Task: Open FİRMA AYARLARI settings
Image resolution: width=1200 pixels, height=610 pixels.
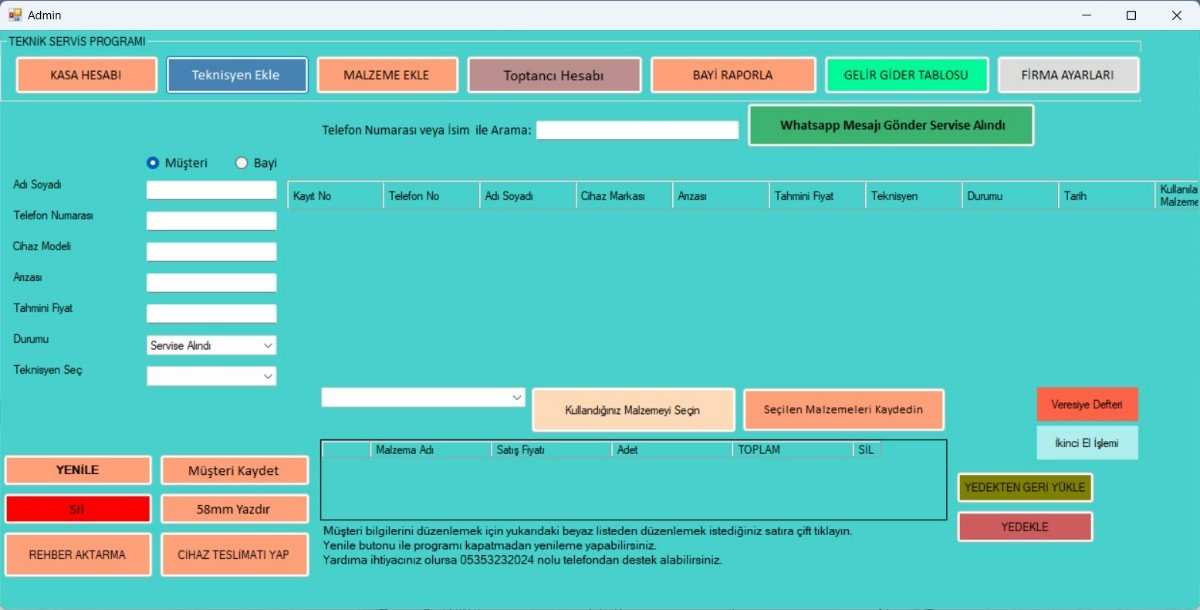Action: [x=1068, y=74]
